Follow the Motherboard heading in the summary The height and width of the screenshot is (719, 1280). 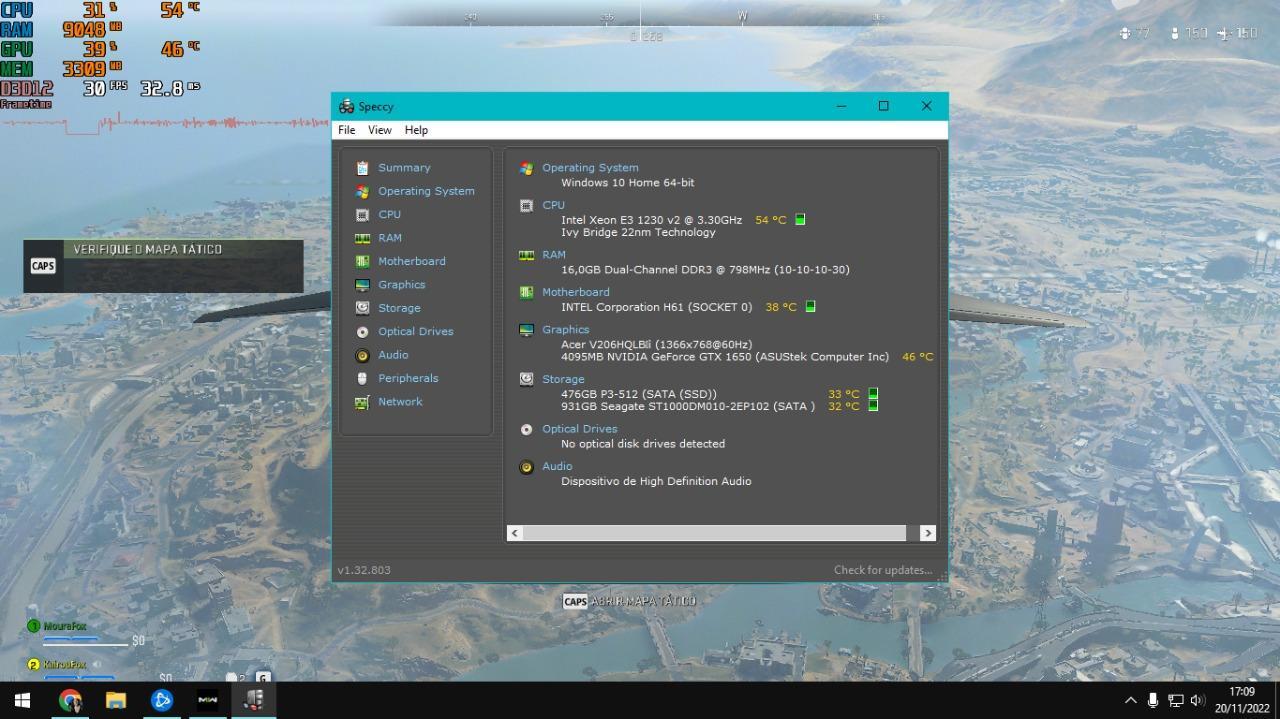tap(576, 292)
